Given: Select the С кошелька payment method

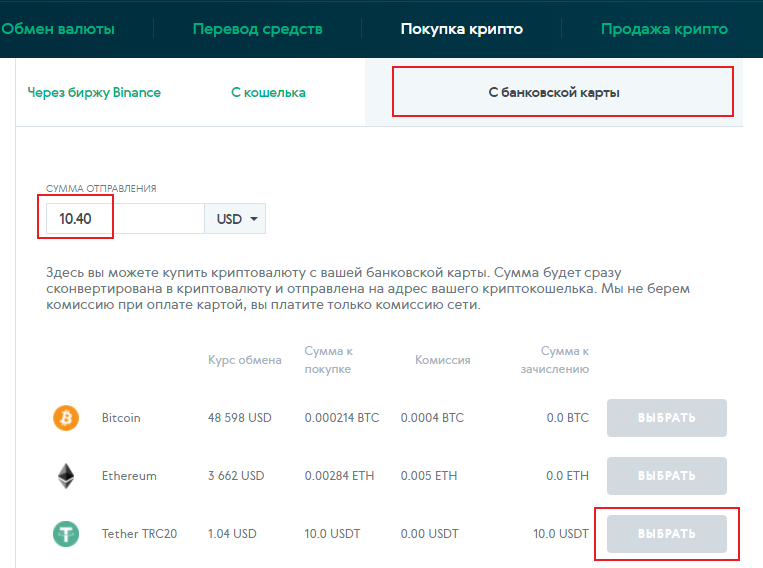Looking at the screenshot, I should (268, 93).
